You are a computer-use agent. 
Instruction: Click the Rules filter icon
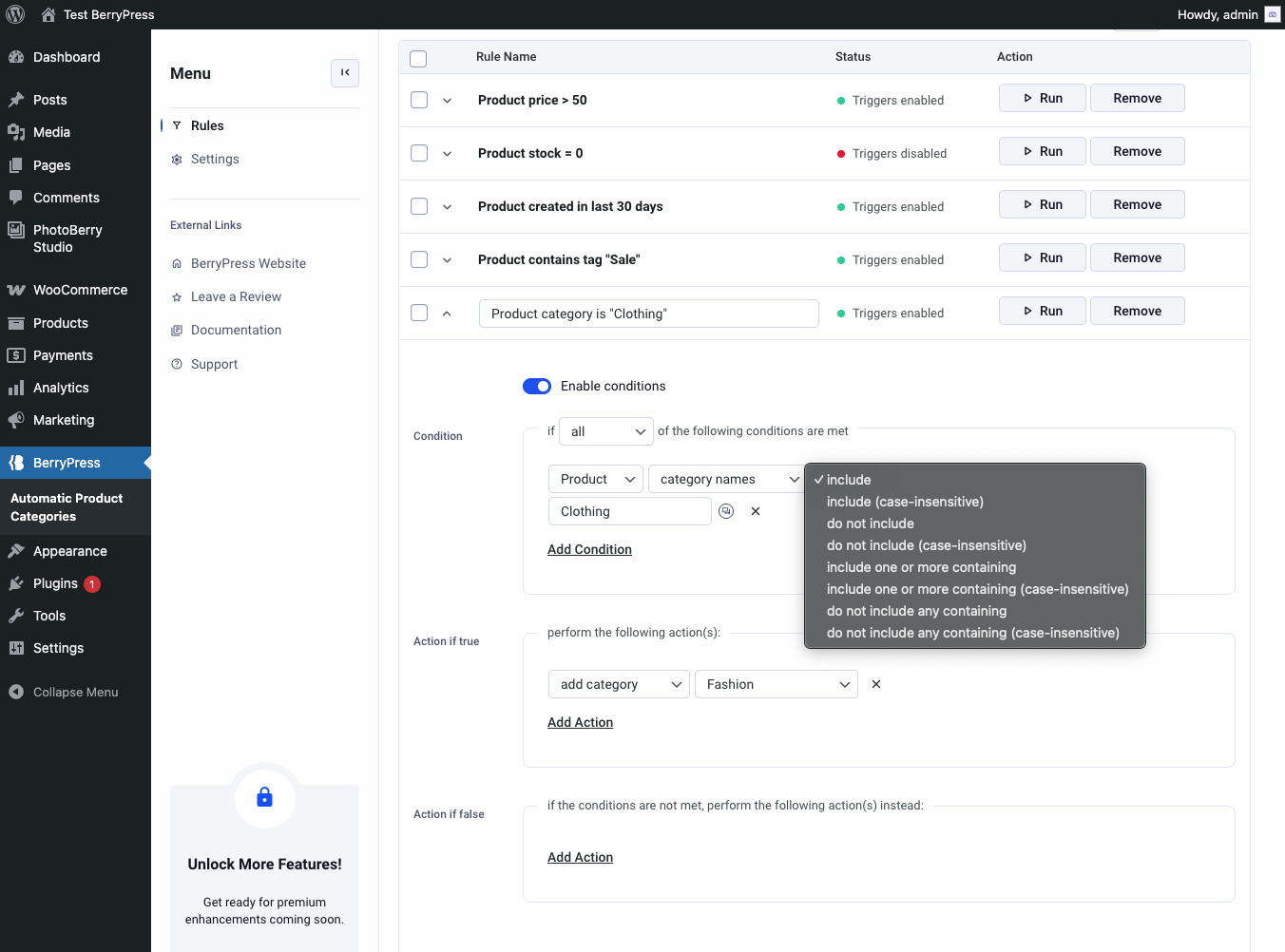click(x=177, y=125)
